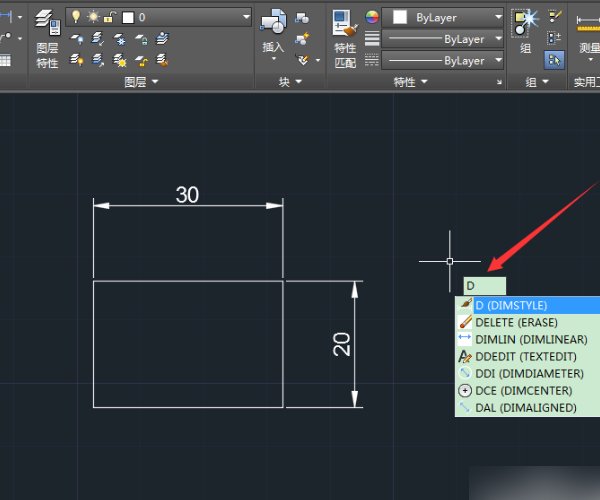This screenshot has height=500, width=600.
Task: Click the edit block icon with lightning
Action: pyautogui.click(x=302, y=39)
